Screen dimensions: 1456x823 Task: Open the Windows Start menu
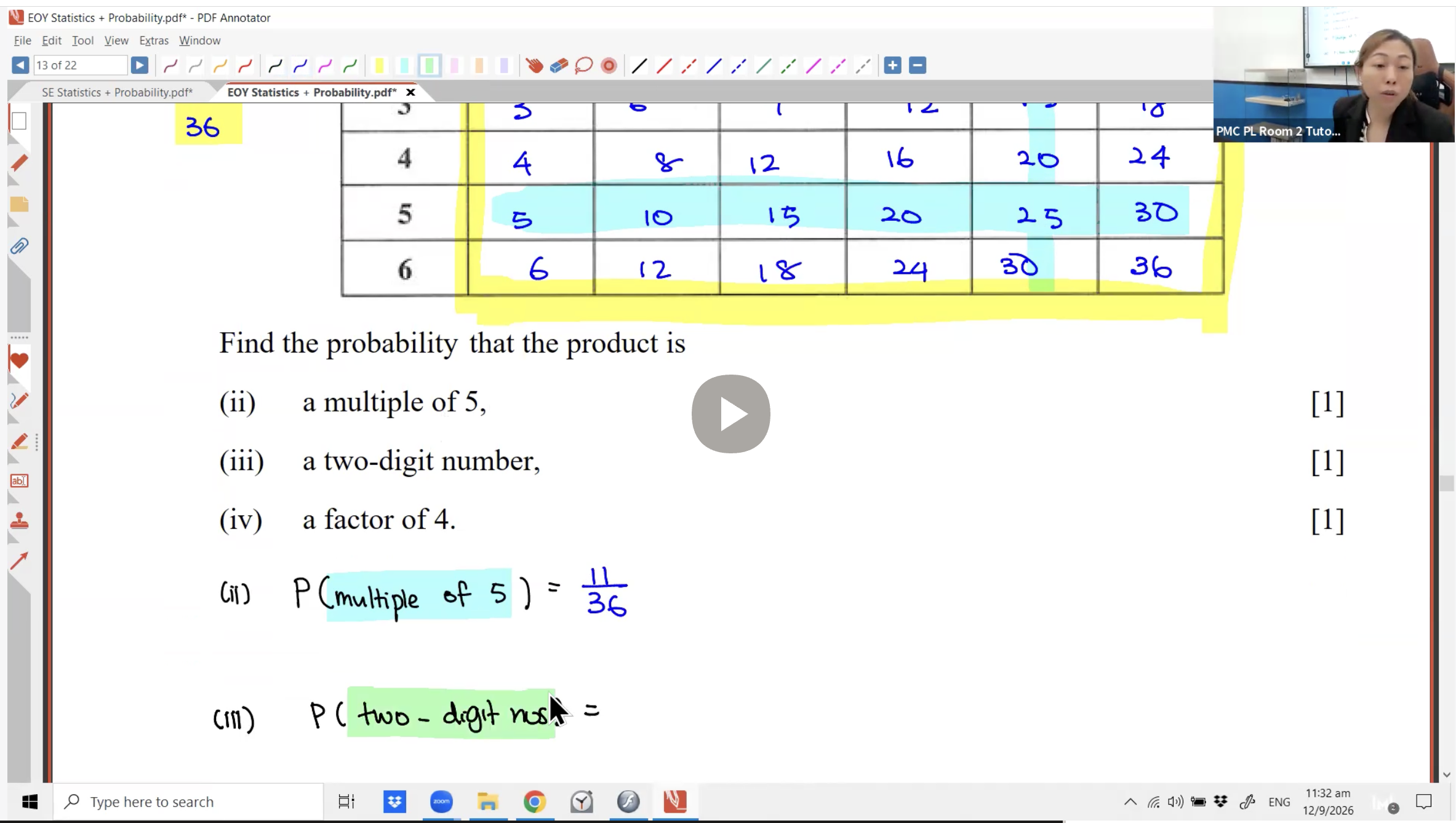click(x=30, y=801)
